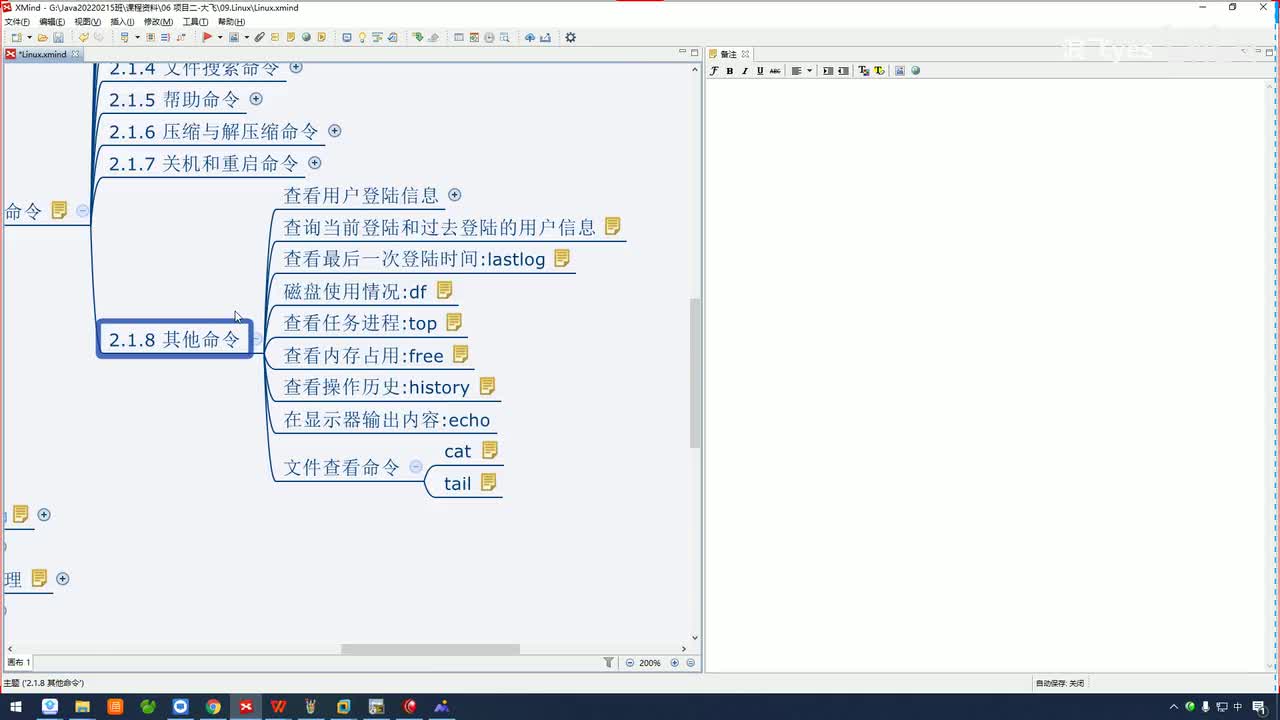Image resolution: width=1280 pixels, height=720 pixels.
Task: Select the 查看最后一次登陆时间:lastlog topic
Action: [414, 259]
